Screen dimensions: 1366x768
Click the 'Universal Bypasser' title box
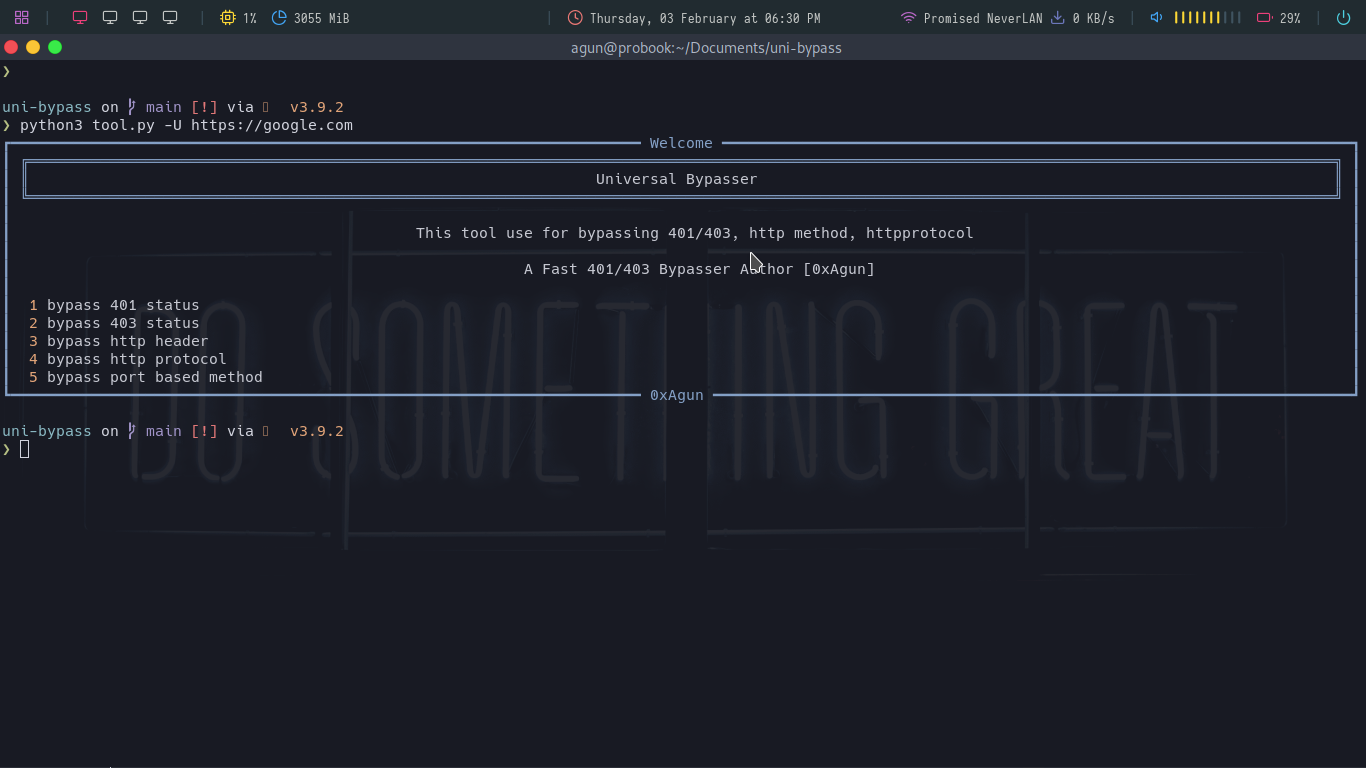click(681, 179)
